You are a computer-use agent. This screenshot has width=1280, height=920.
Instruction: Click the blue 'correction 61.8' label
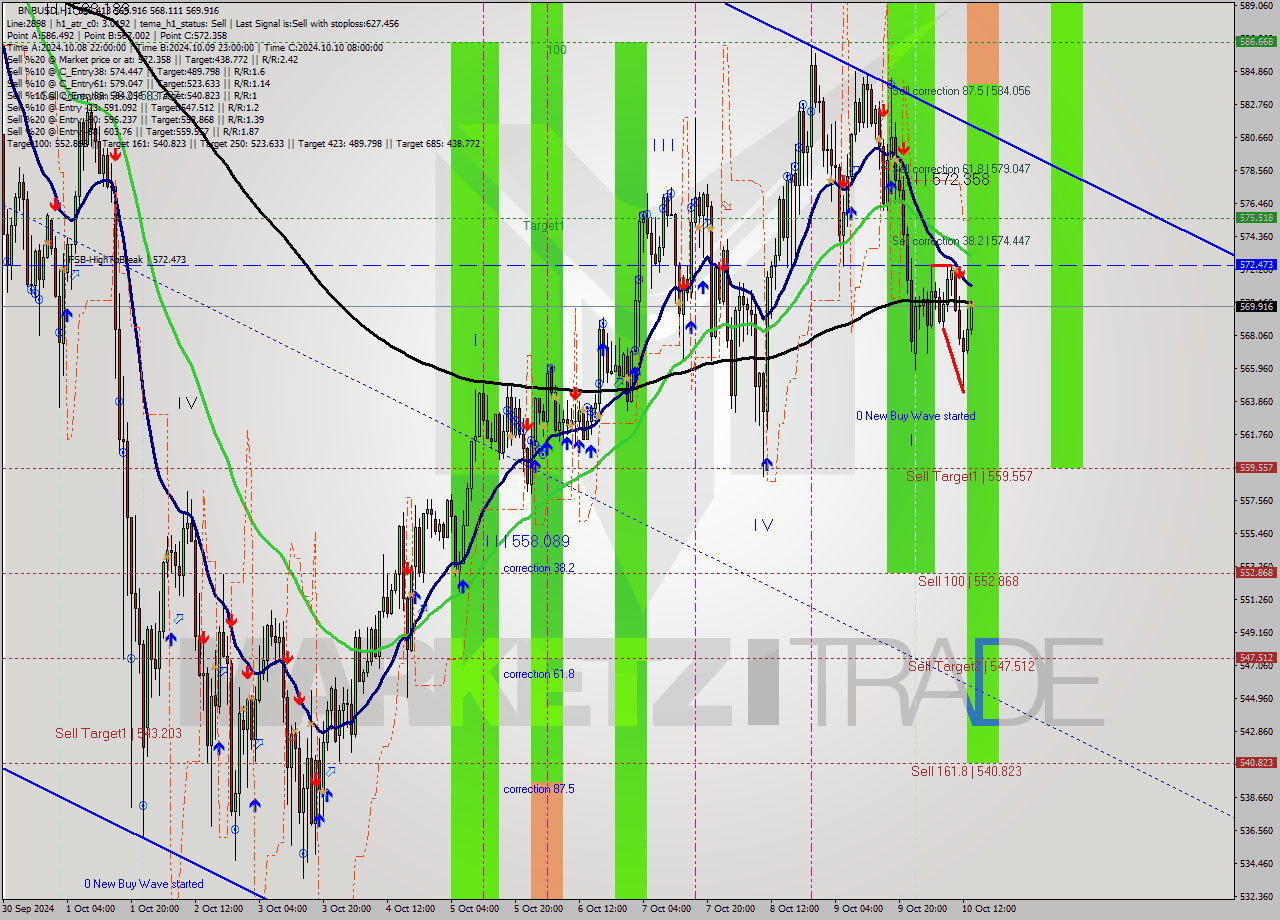click(x=539, y=674)
